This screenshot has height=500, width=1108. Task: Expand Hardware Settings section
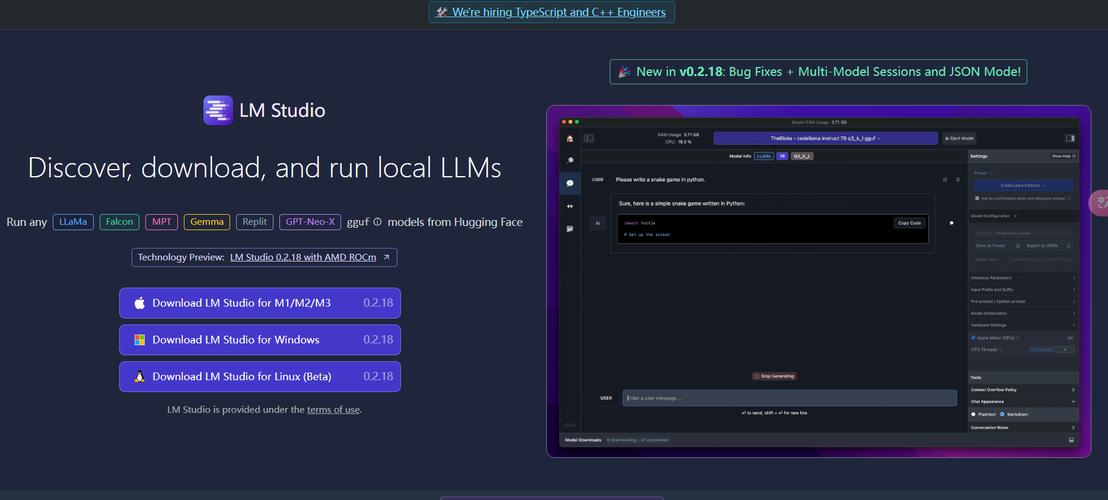click(x=1023, y=325)
